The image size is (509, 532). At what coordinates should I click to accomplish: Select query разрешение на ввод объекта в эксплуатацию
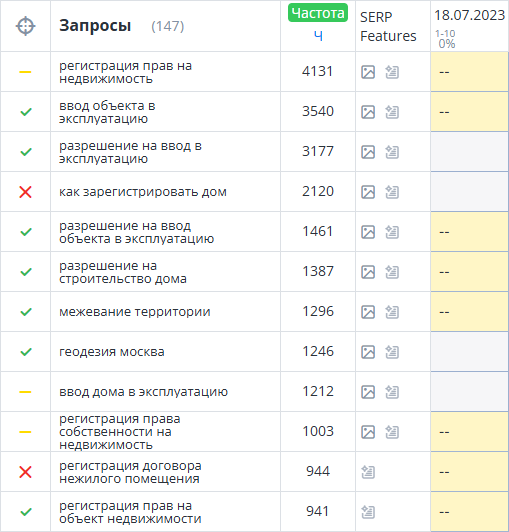click(x=136, y=232)
